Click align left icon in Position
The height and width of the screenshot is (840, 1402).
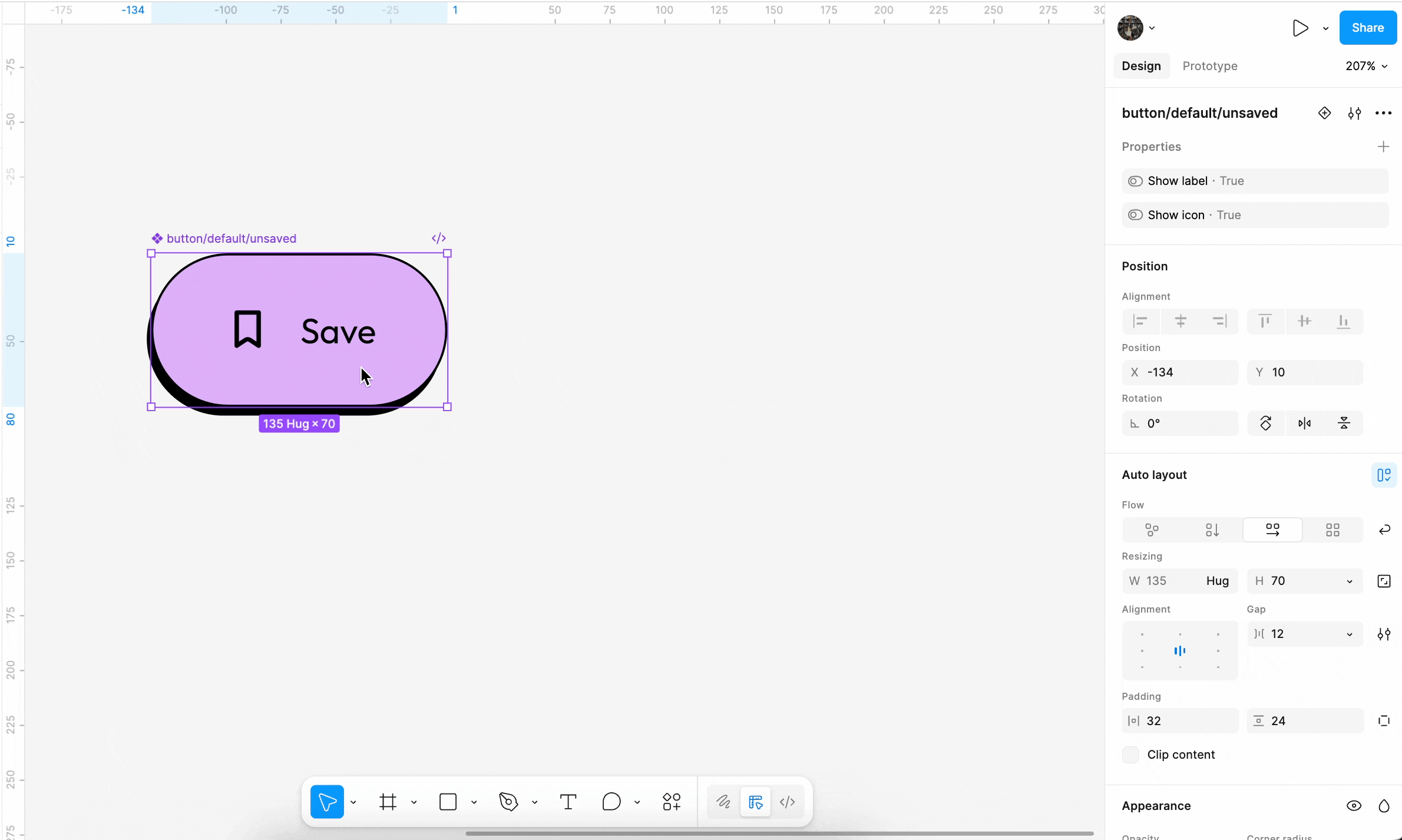pos(1140,321)
